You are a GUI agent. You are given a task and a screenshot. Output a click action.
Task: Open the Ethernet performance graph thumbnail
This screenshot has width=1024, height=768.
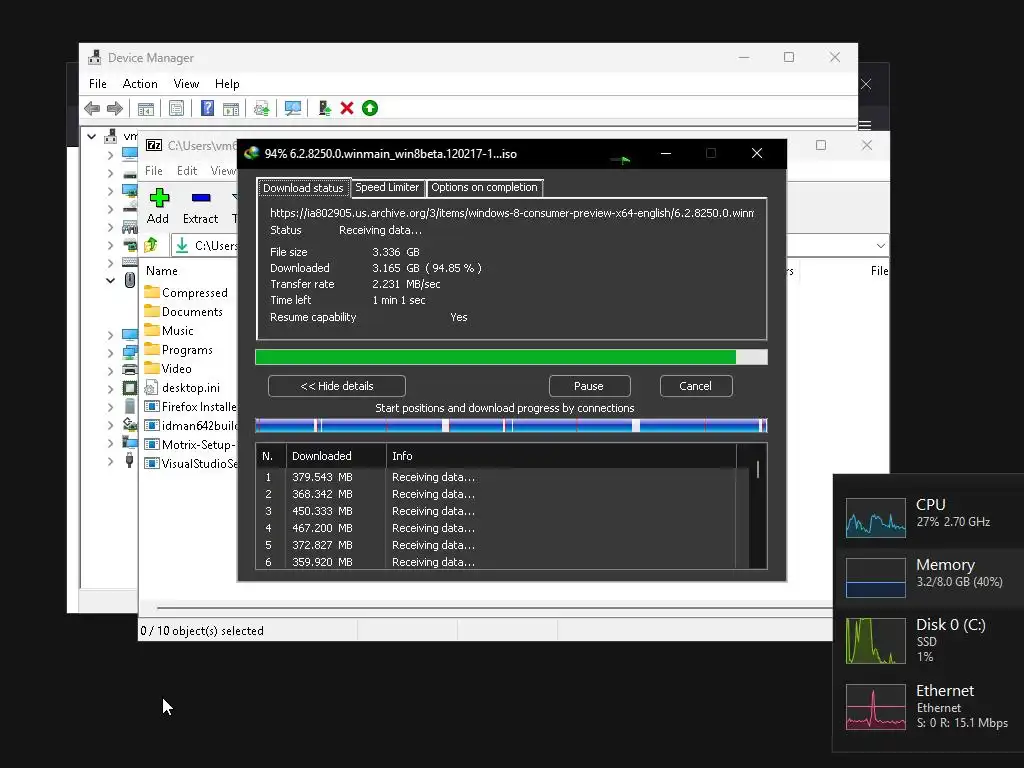point(876,707)
